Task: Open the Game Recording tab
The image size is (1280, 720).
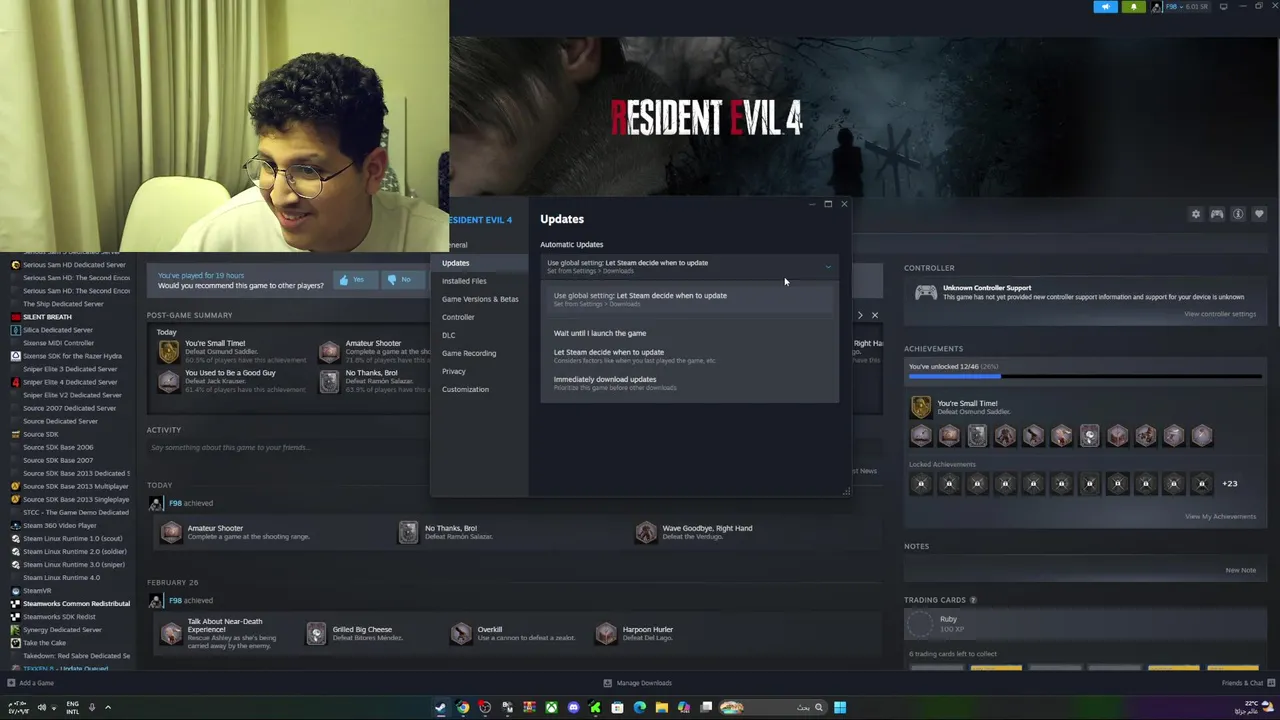Action: 469,353
